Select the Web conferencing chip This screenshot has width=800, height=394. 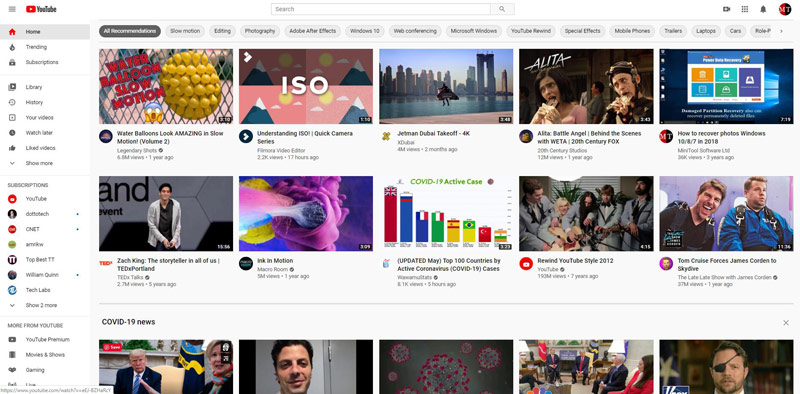coord(415,31)
